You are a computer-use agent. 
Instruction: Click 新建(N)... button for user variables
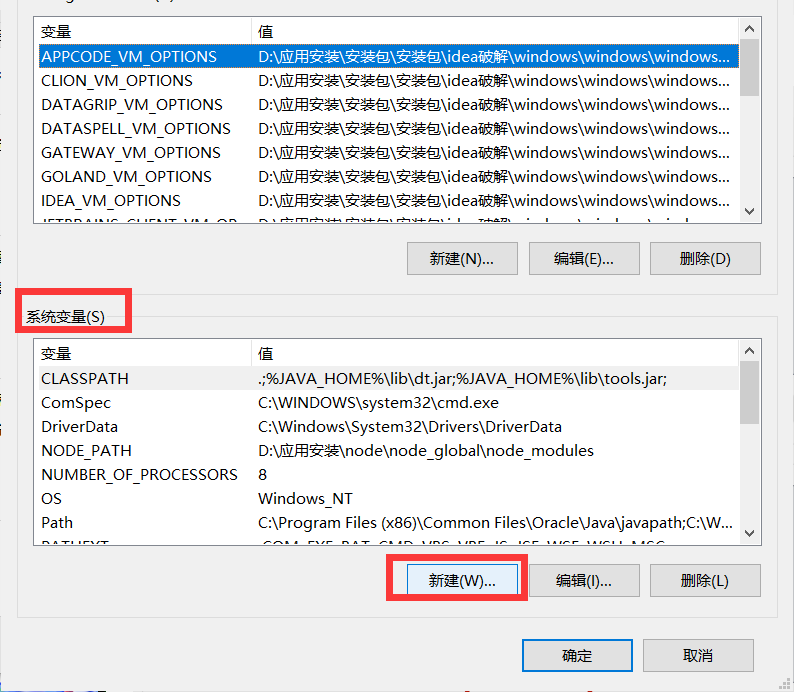click(x=462, y=259)
